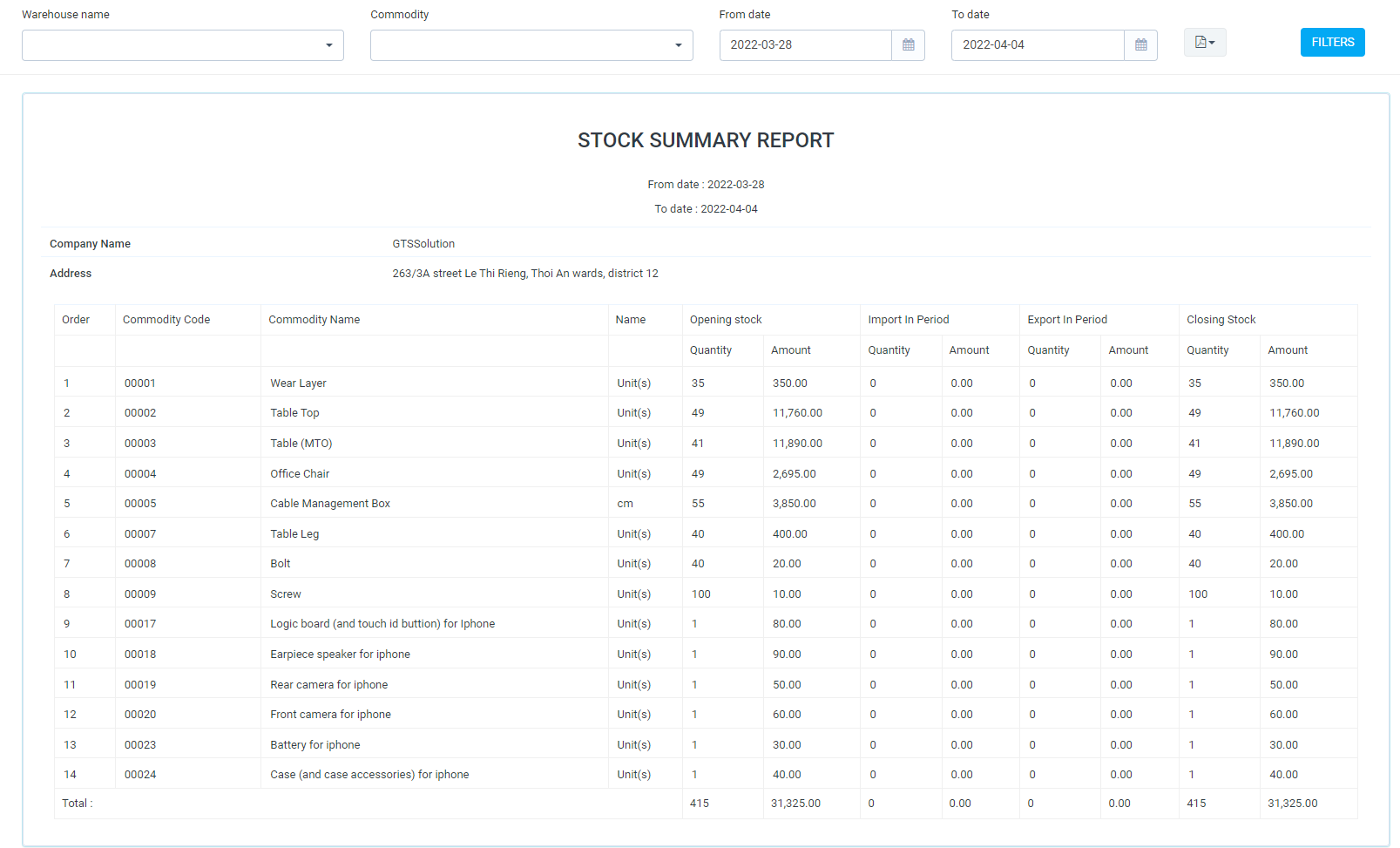Image resolution: width=1400 pixels, height=848 pixels.
Task: Click the closing stock total amount 31,325.00
Action: (1292, 804)
